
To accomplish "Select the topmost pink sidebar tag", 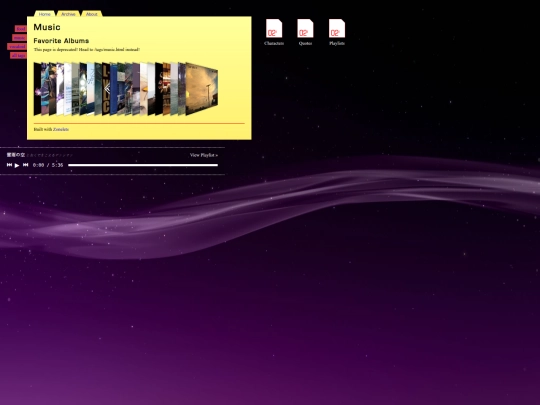I will point(21,29).
